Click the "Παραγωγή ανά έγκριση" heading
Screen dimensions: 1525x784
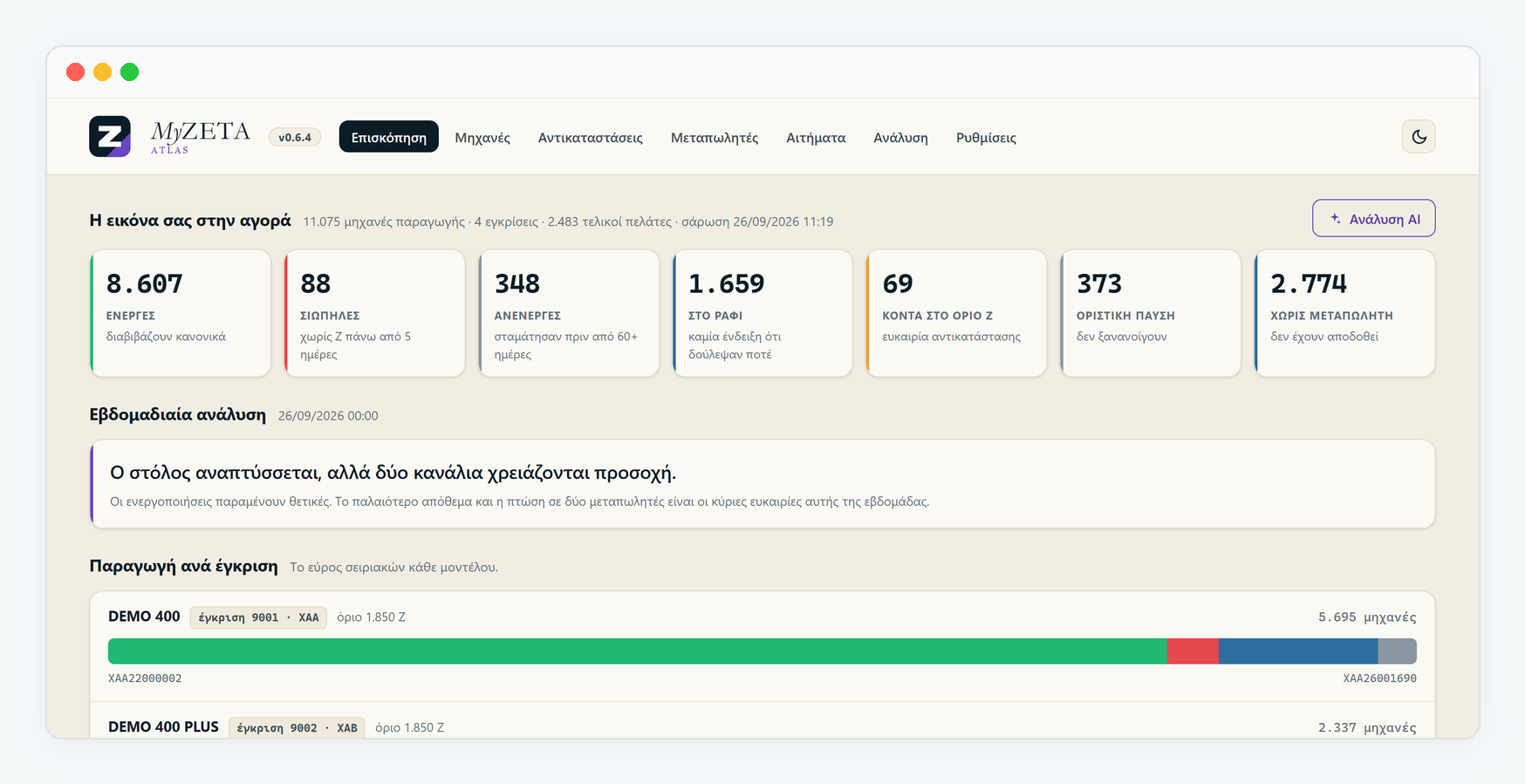click(x=183, y=567)
